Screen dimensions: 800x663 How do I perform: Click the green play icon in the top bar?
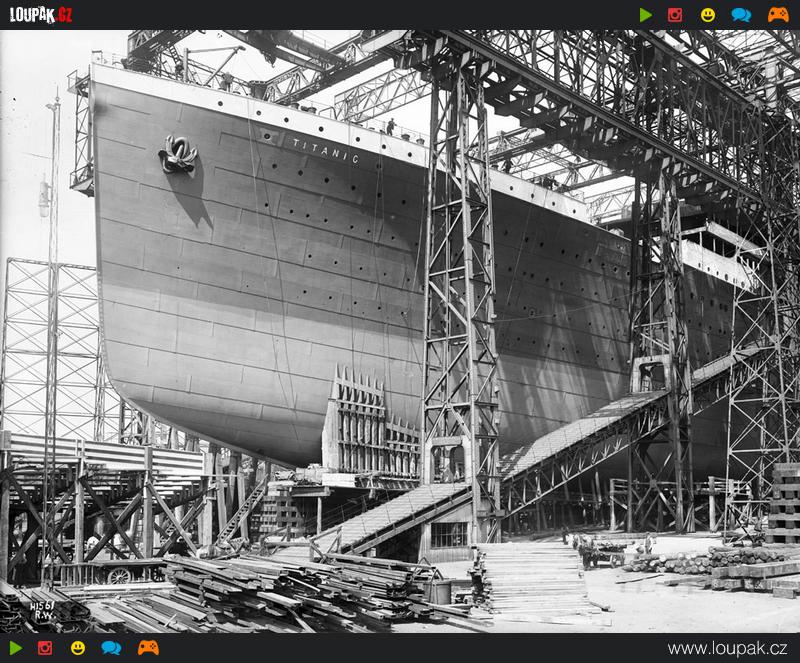tap(646, 15)
